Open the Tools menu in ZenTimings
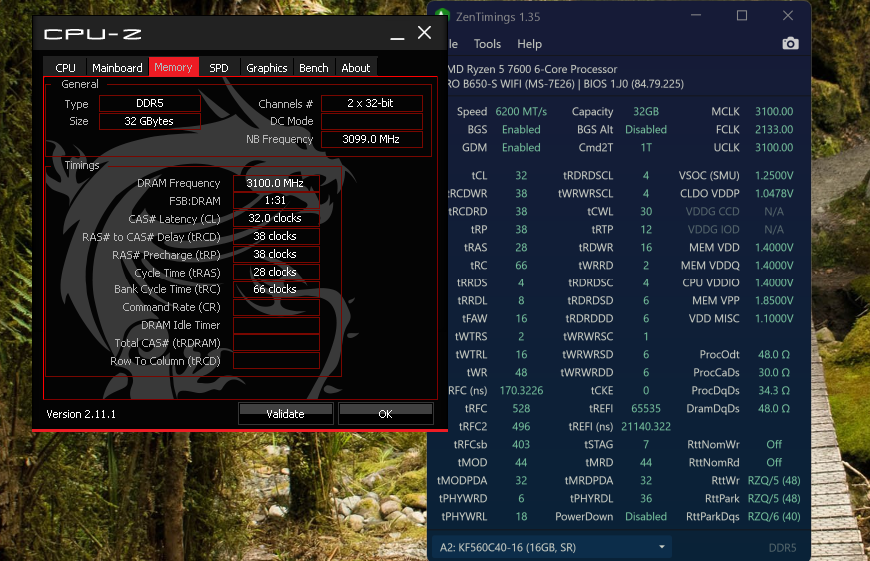 pos(487,44)
